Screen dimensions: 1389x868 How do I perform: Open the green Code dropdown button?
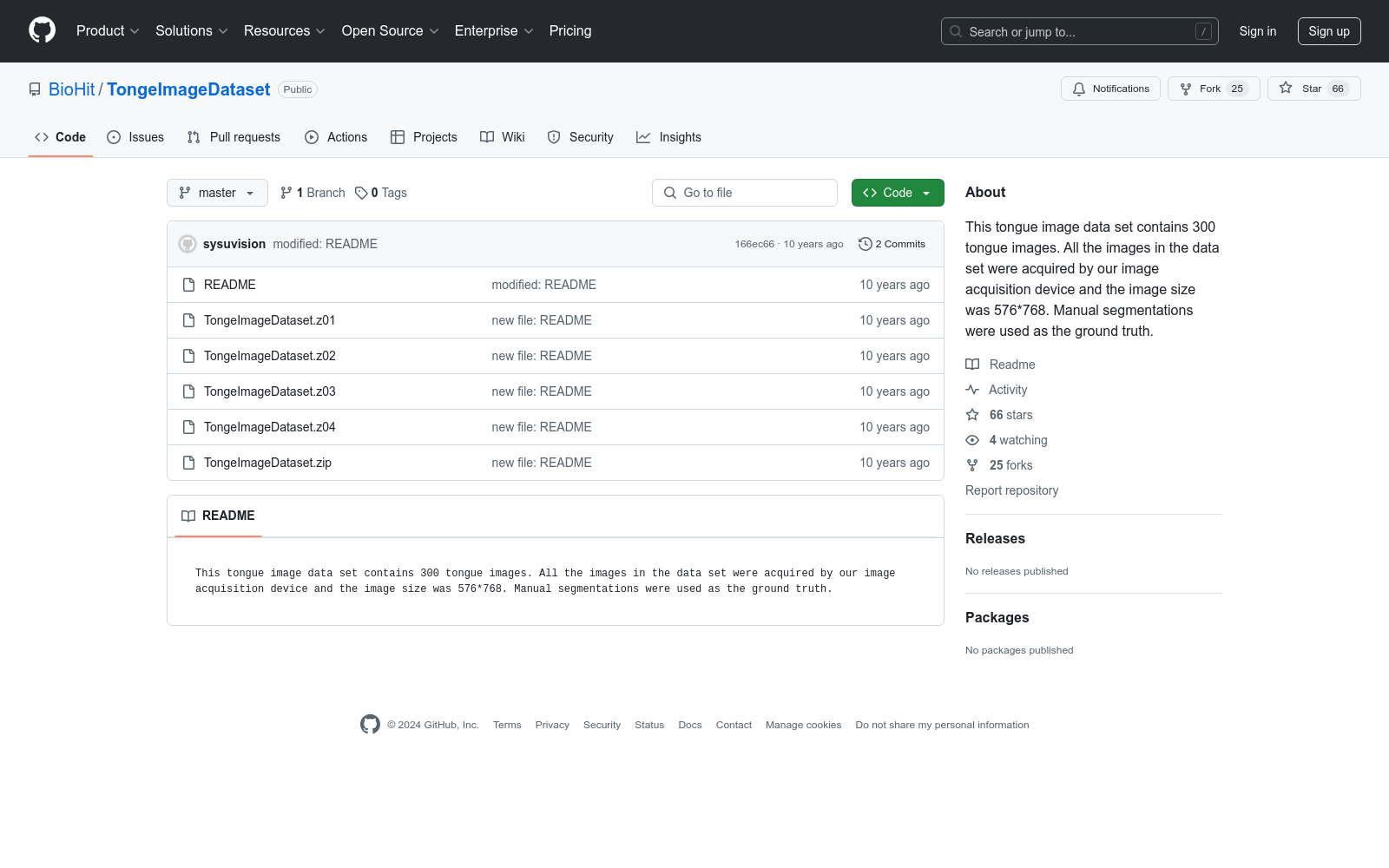(898, 193)
